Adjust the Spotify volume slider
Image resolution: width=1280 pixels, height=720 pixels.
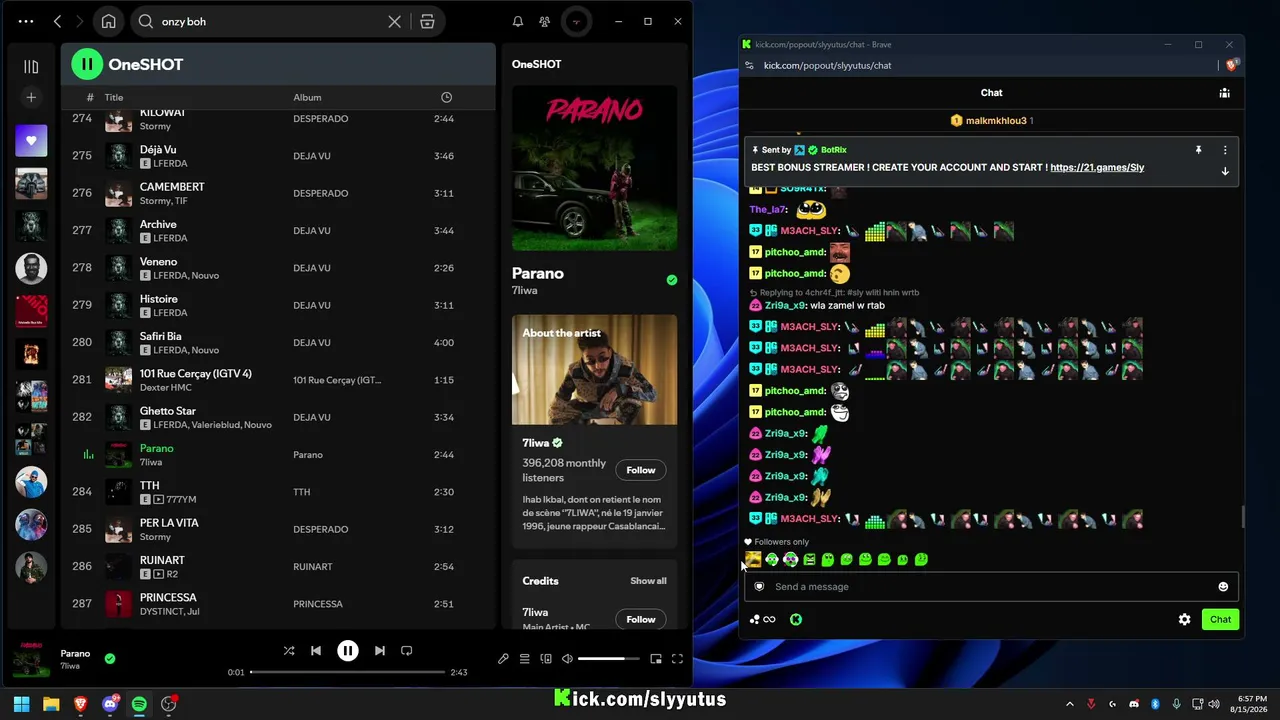tap(608, 659)
